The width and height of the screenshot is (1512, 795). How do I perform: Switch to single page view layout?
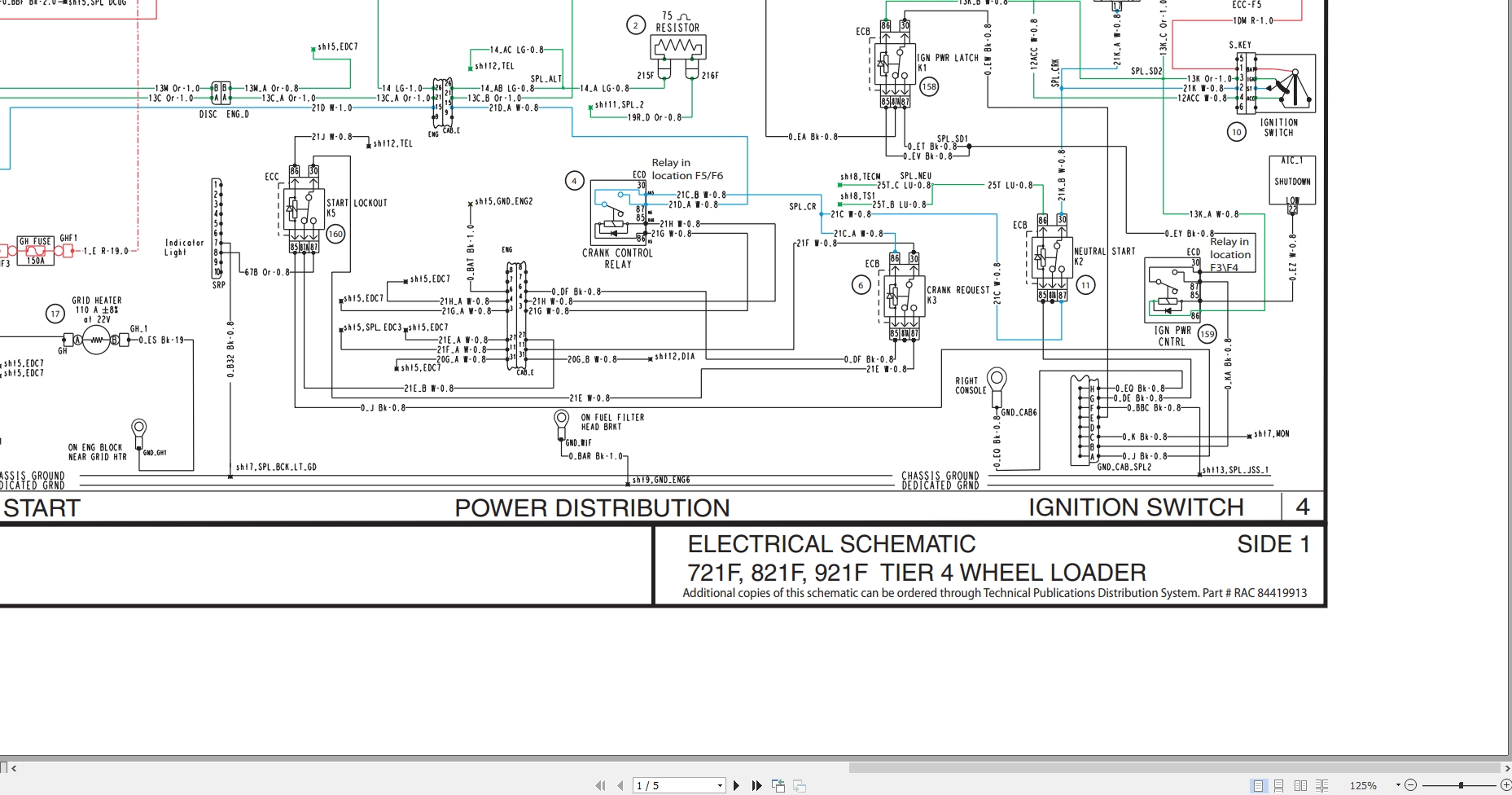[1259, 786]
